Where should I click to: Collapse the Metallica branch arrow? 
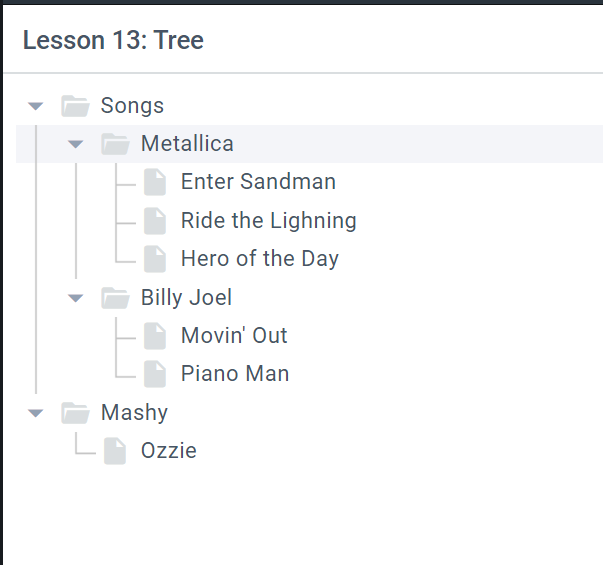click(76, 144)
